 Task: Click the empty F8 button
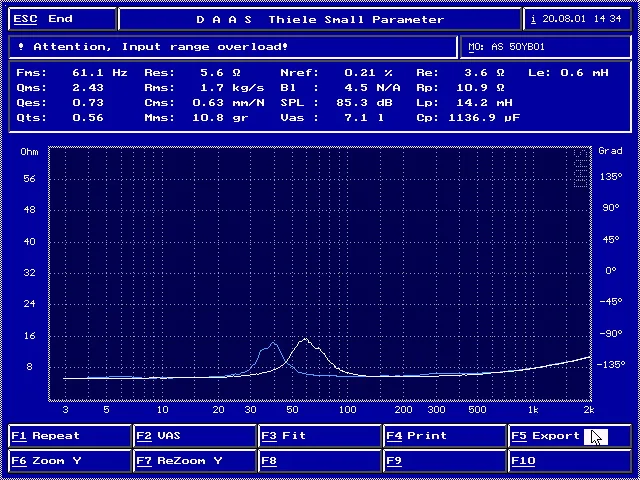319,461
